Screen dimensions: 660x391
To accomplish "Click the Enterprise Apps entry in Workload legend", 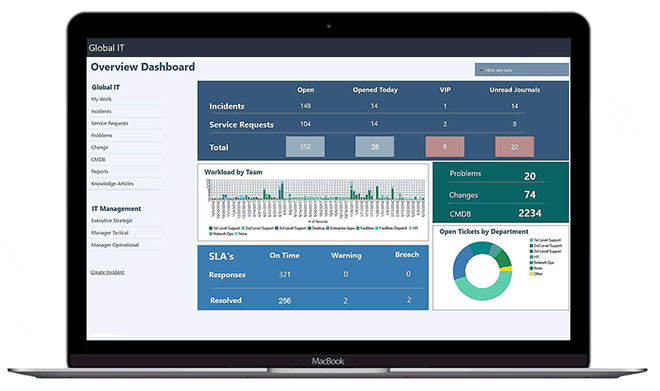I will click(341, 228).
